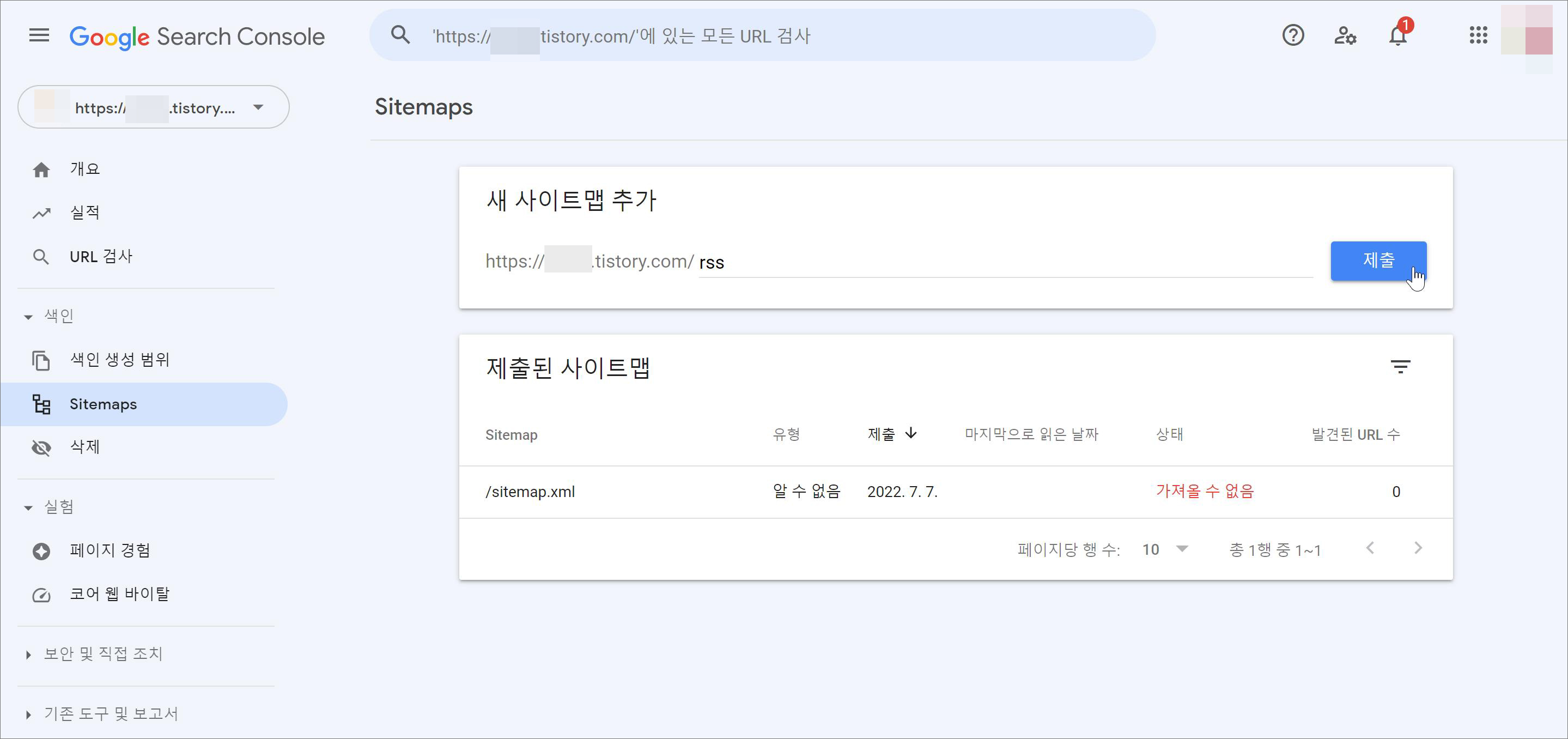This screenshot has width=1568, height=739.
Task: Open the hamburger main menu
Action: [39, 35]
